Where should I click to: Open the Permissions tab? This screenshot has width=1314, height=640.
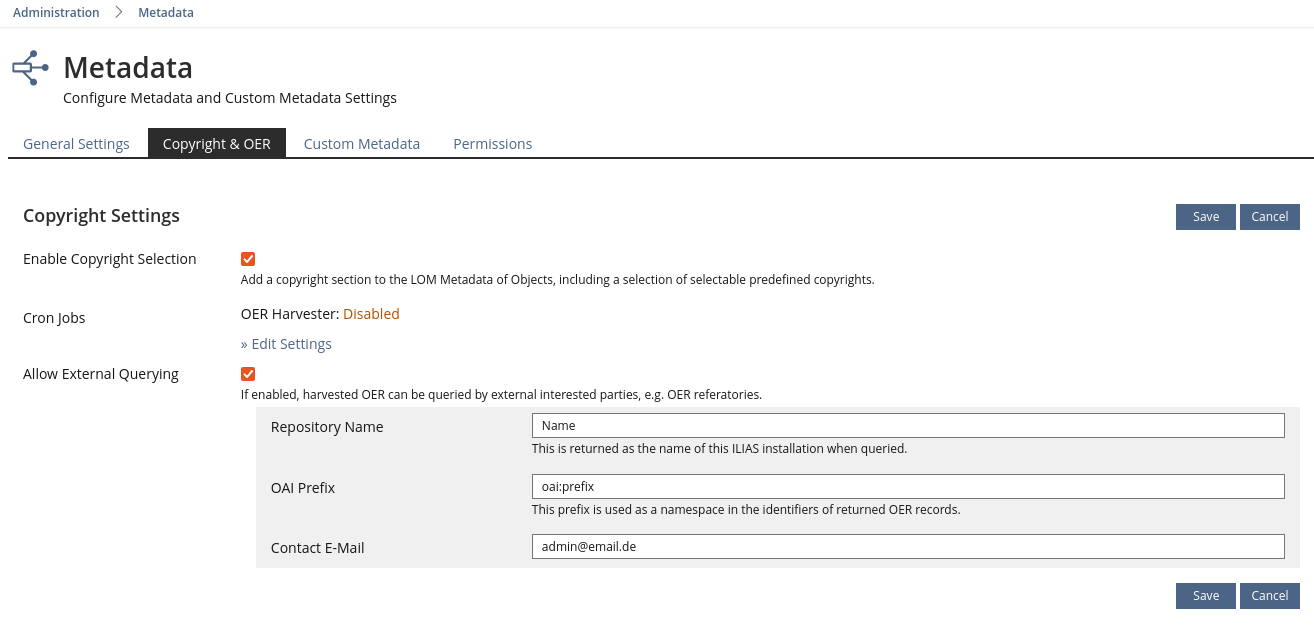click(492, 144)
